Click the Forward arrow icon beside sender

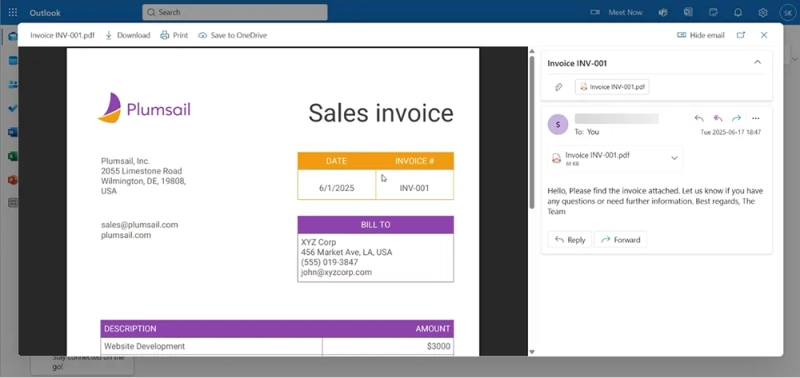736,118
